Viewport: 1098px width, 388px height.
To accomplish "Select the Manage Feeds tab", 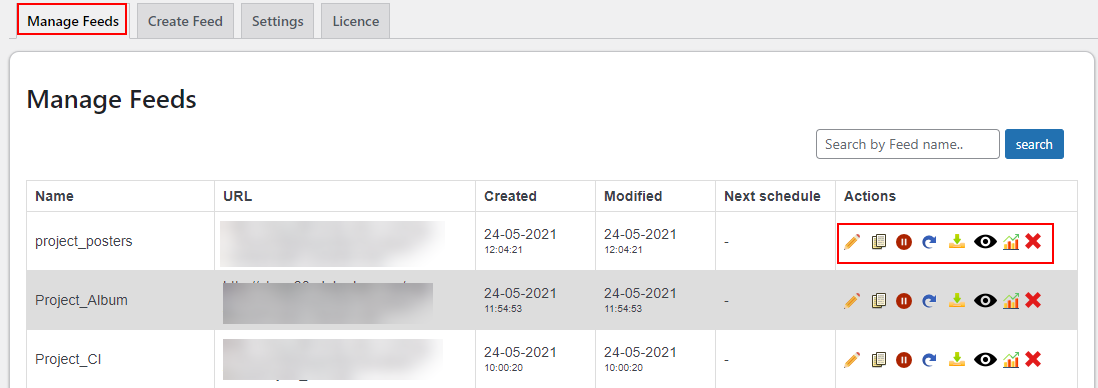I will pyautogui.click(x=73, y=21).
